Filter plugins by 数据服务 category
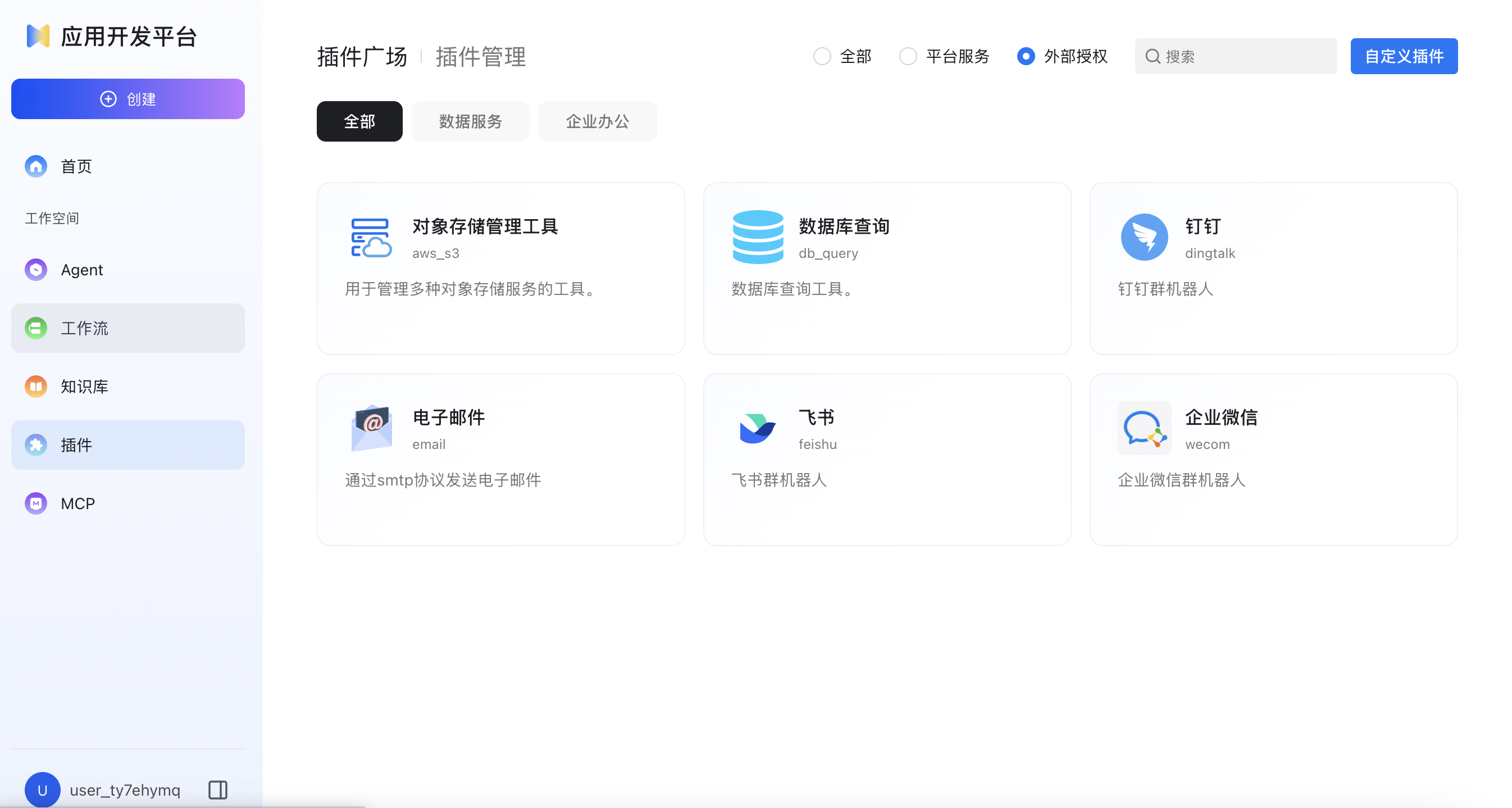 point(470,121)
